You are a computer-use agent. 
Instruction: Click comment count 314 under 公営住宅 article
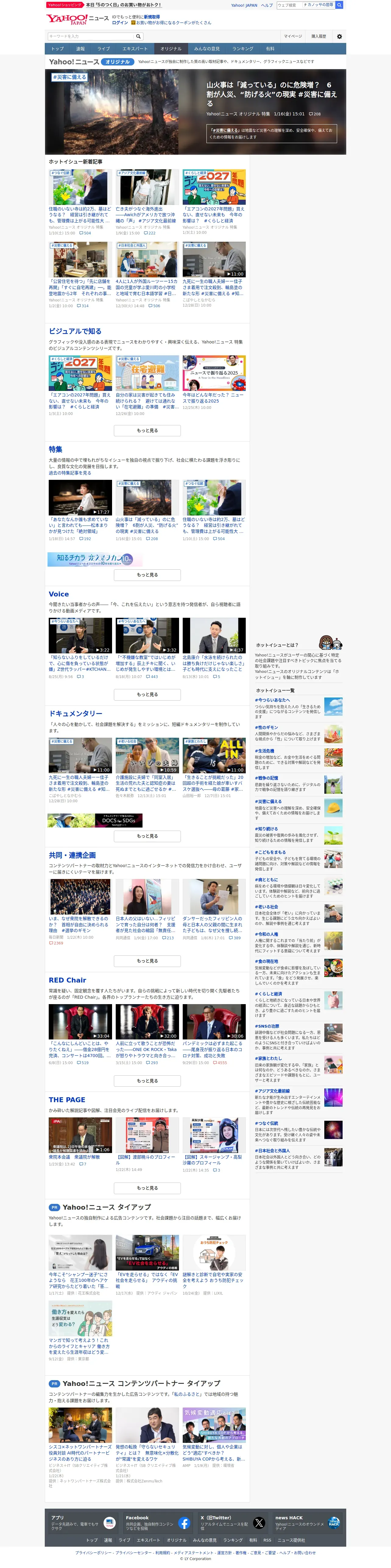(x=82, y=306)
